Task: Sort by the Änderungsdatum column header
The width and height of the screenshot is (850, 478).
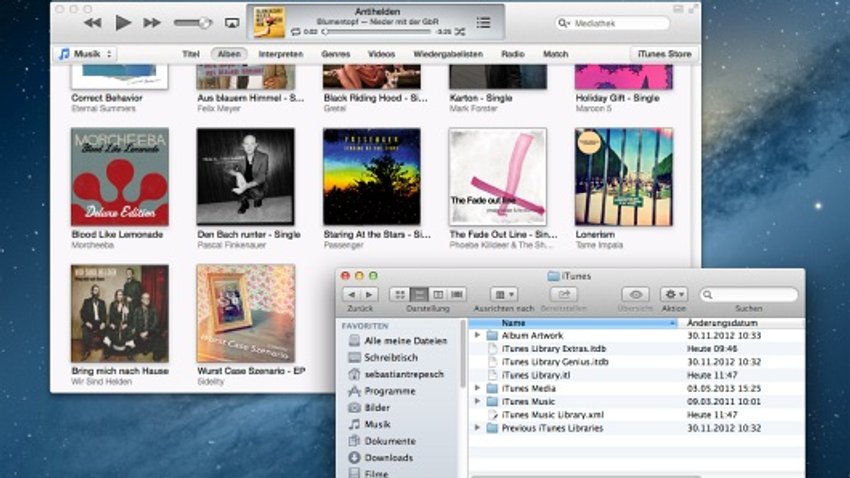Action: [x=742, y=323]
